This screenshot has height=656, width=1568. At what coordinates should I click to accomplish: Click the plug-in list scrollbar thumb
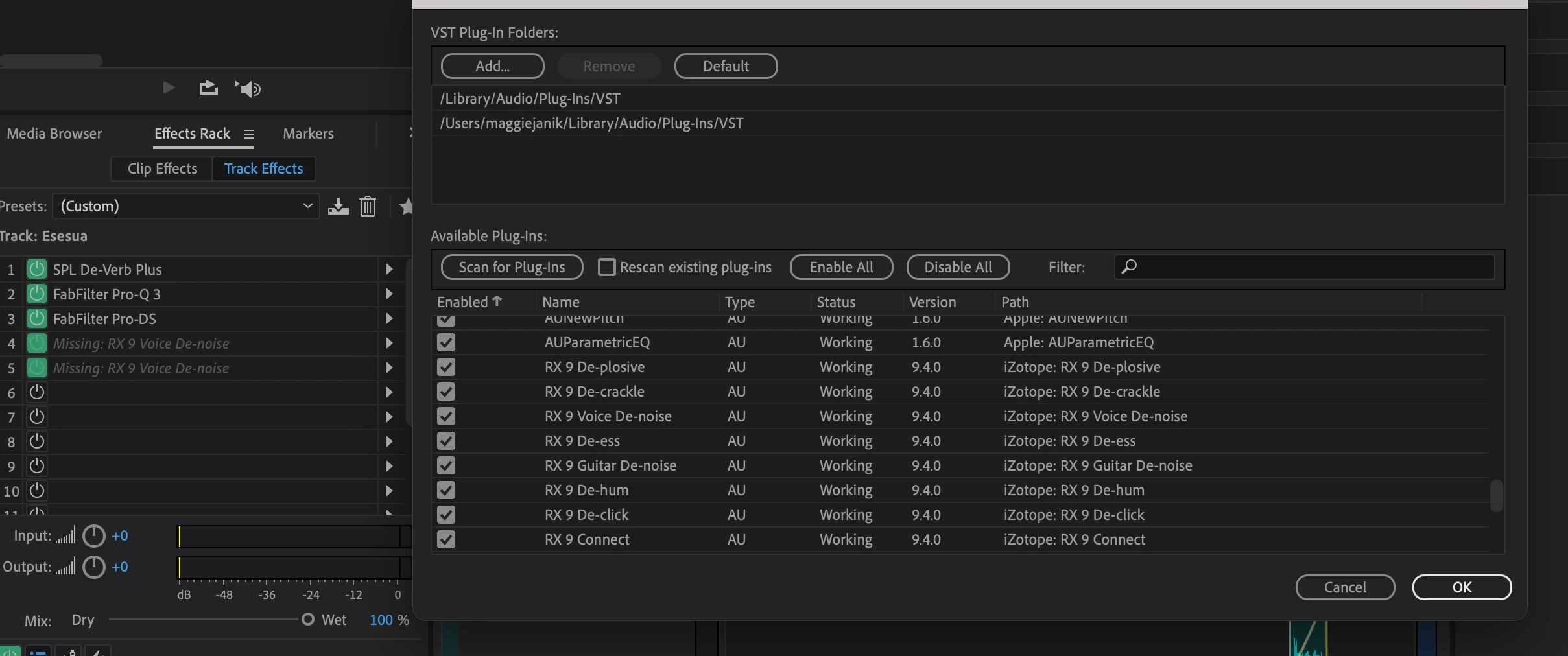[1496, 496]
